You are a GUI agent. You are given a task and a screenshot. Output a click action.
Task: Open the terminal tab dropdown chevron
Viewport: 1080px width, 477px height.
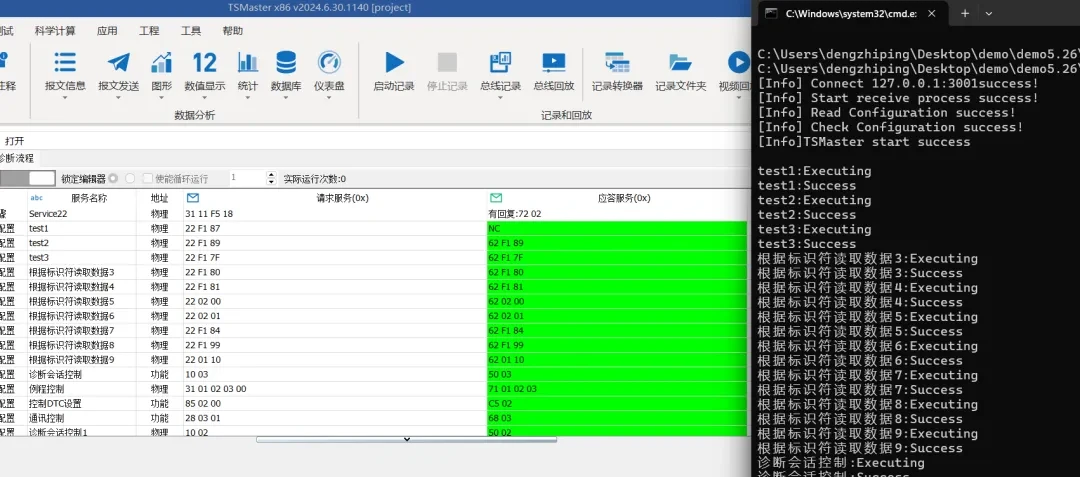pos(989,13)
